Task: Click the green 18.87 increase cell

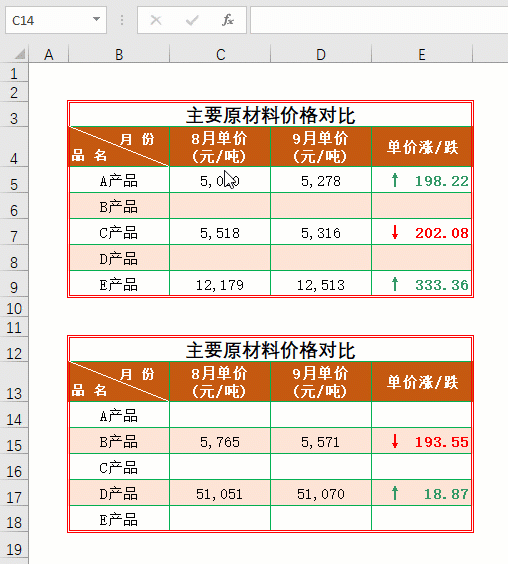Action: pyautogui.click(x=422, y=493)
